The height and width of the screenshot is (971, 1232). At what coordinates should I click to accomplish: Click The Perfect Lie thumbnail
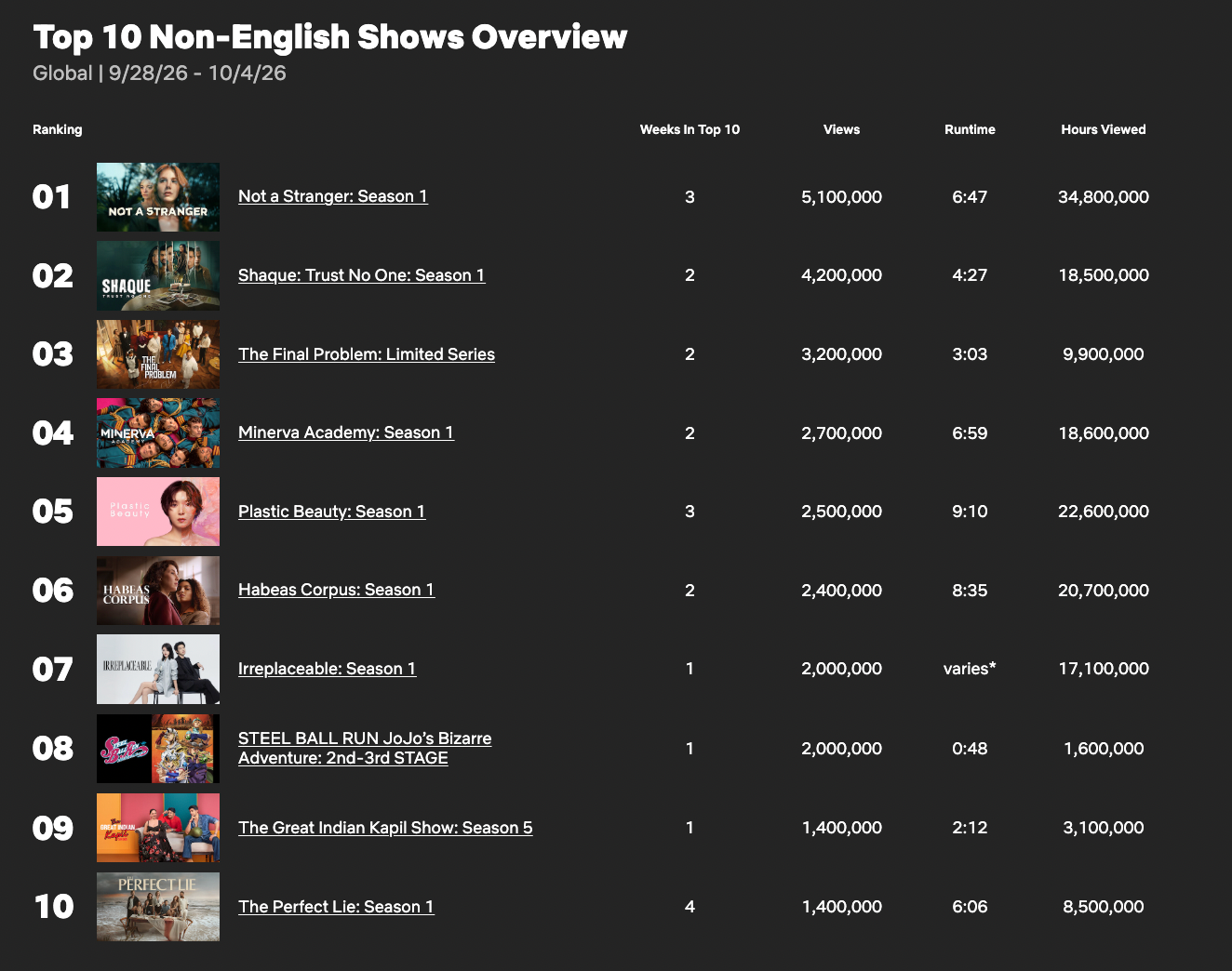(158, 907)
